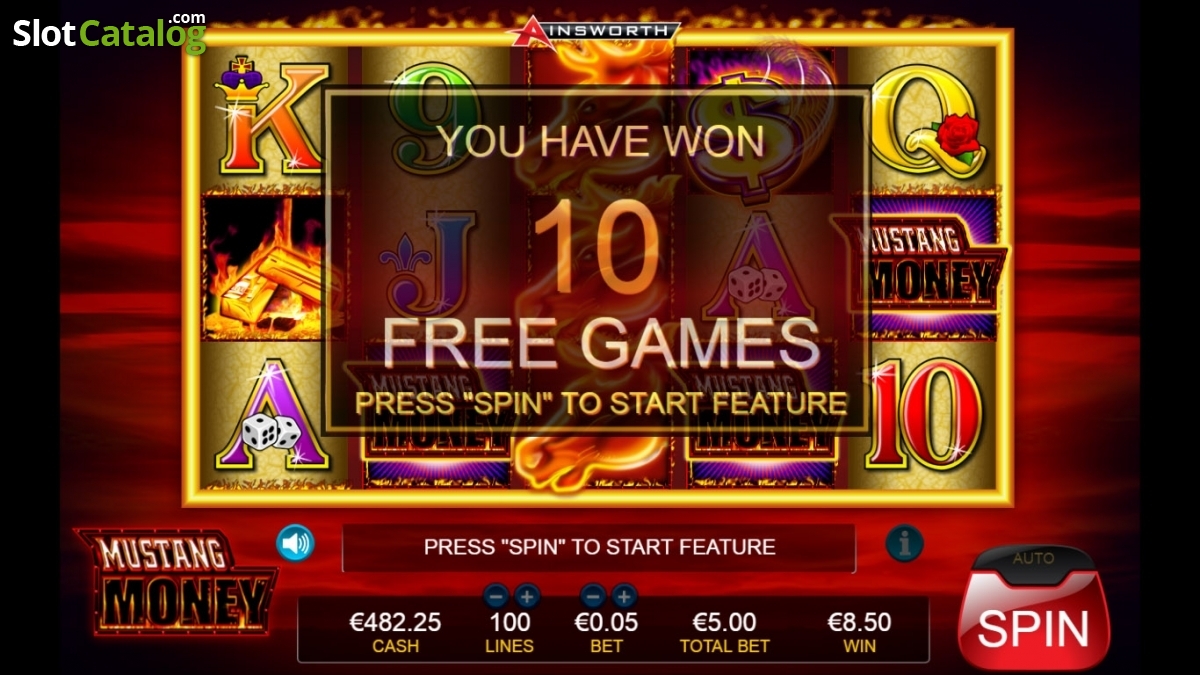Viewport: 1200px width, 675px height.
Task: Mute the game sound speaker icon
Action: click(x=295, y=543)
